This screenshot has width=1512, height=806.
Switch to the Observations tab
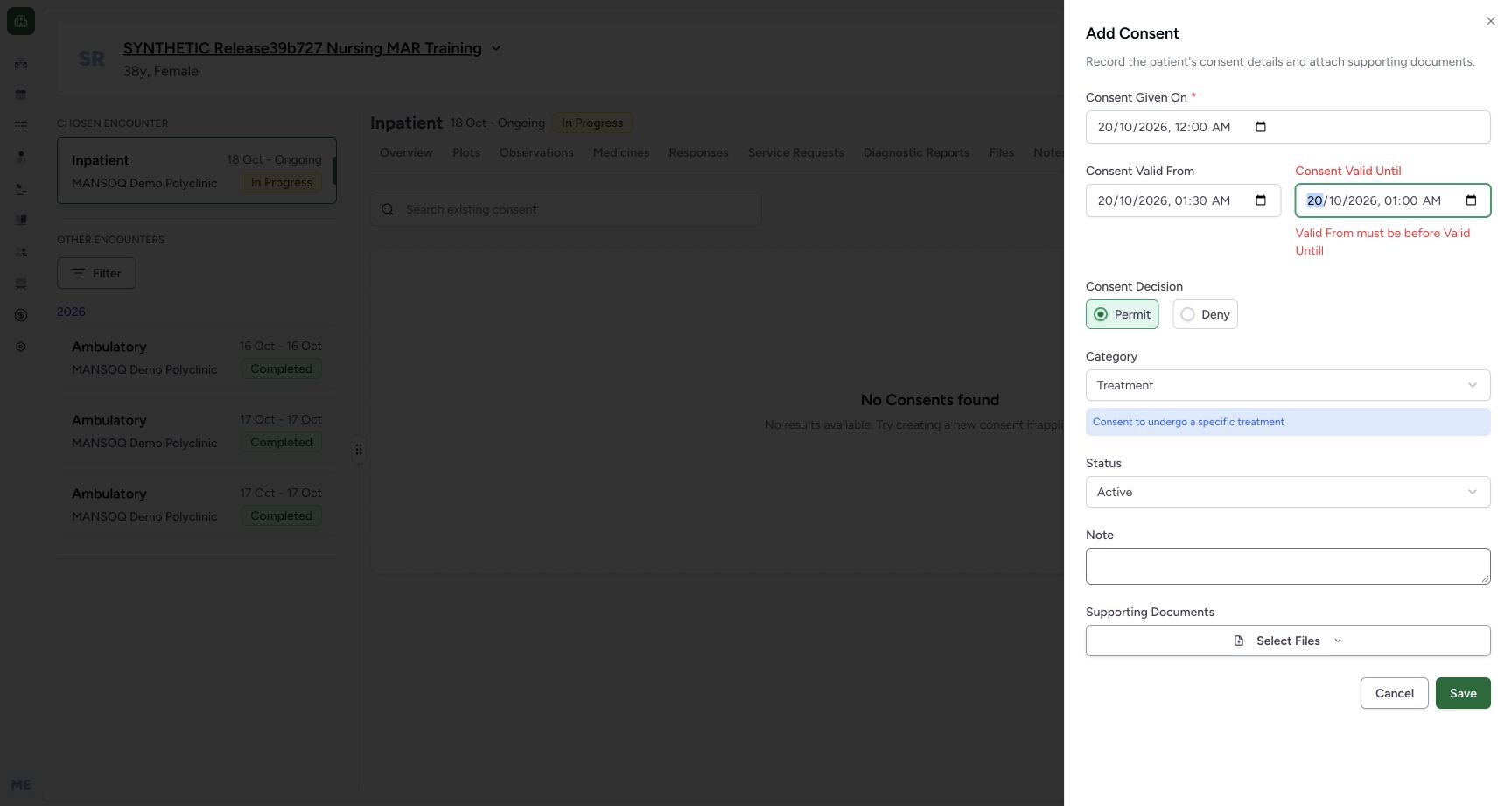536,152
